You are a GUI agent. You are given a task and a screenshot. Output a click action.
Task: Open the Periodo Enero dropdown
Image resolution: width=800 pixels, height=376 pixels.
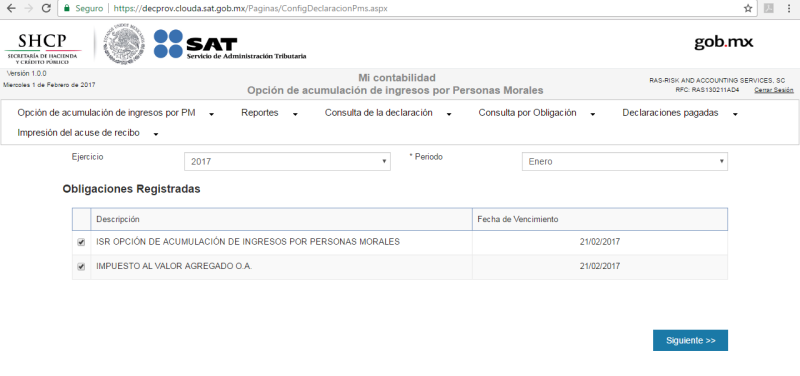[x=625, y=162]
